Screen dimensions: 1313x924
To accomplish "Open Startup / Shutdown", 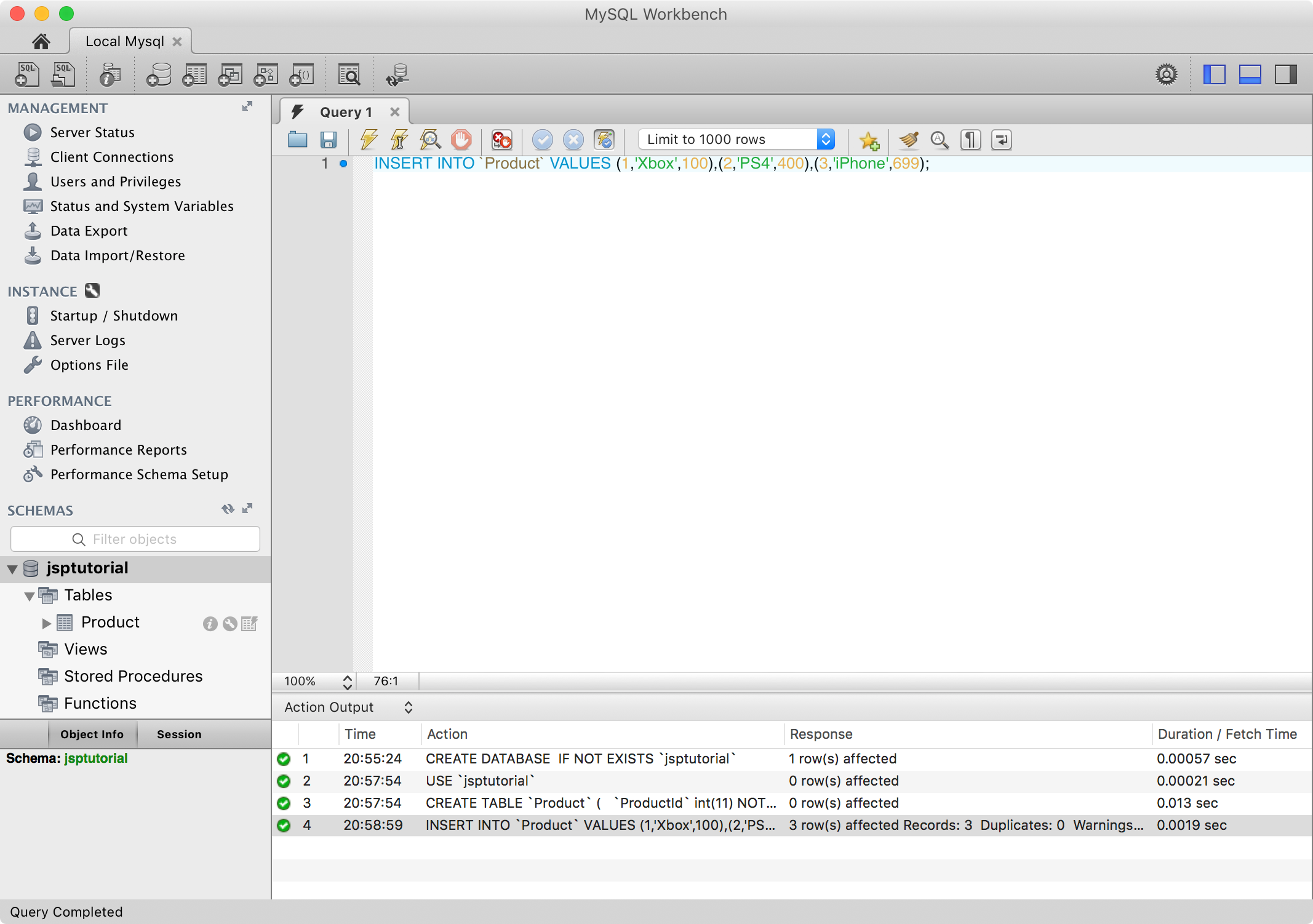I will click(x=113, y=316).
